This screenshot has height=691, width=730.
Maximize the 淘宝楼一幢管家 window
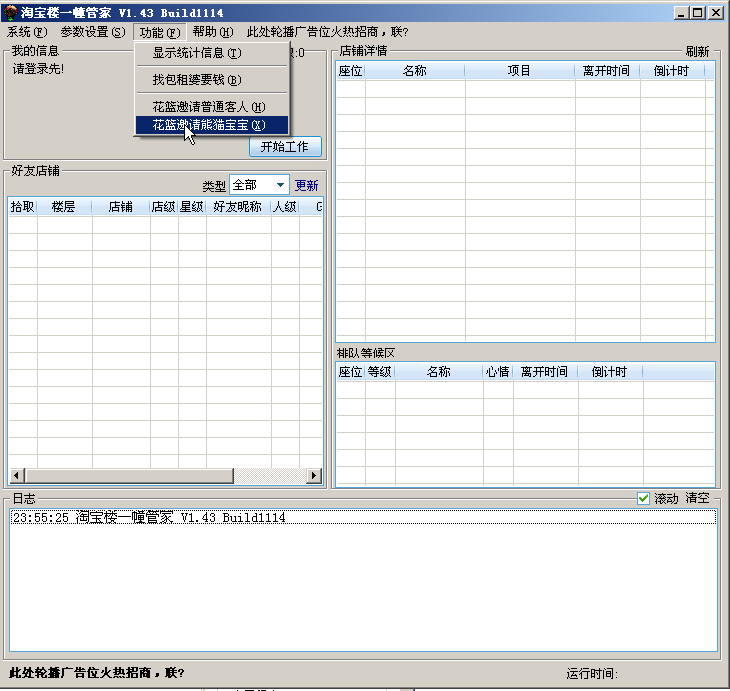point(698,13)
